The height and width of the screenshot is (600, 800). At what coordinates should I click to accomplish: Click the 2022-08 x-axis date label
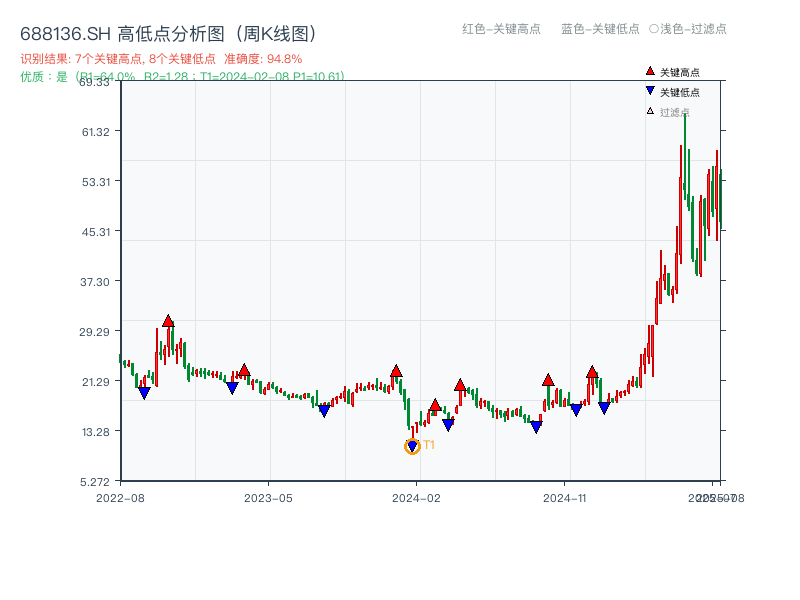[x=120, y=498]
